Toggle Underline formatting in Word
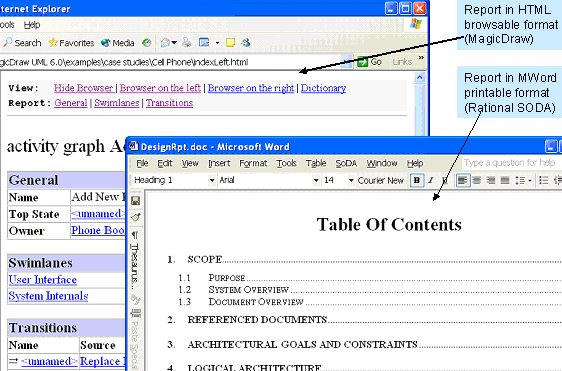562x371 pixels. pyautogui.click(x=445, y=180)
